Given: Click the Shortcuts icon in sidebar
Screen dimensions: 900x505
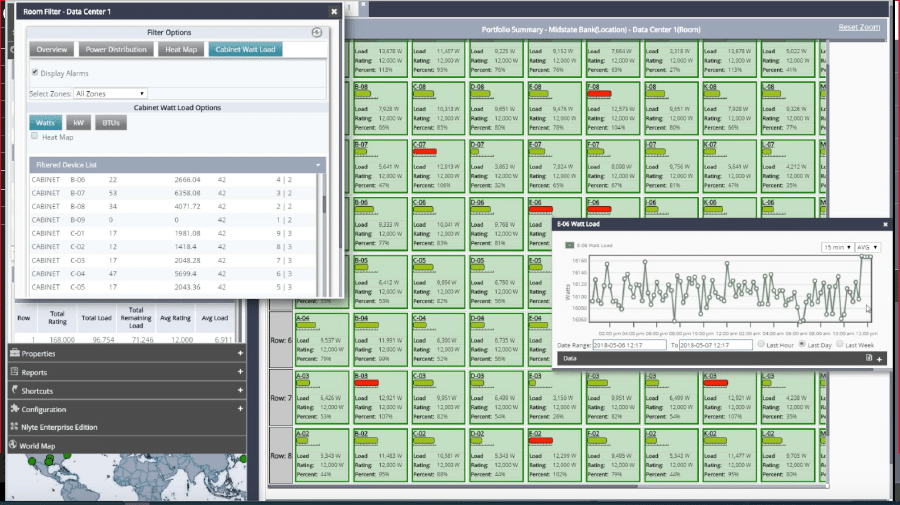Looking at the screenshot, I should tap(15, 390).
